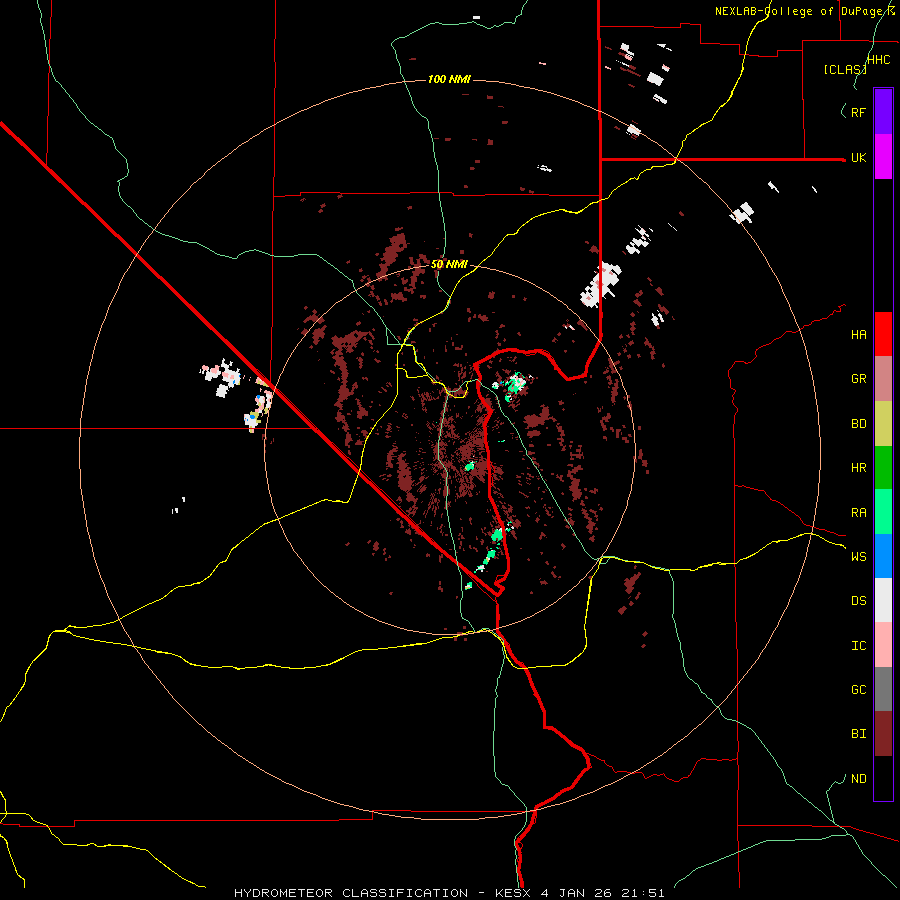
Task: Click the RF purple legend swatch
Action: [x=883, y=112]
